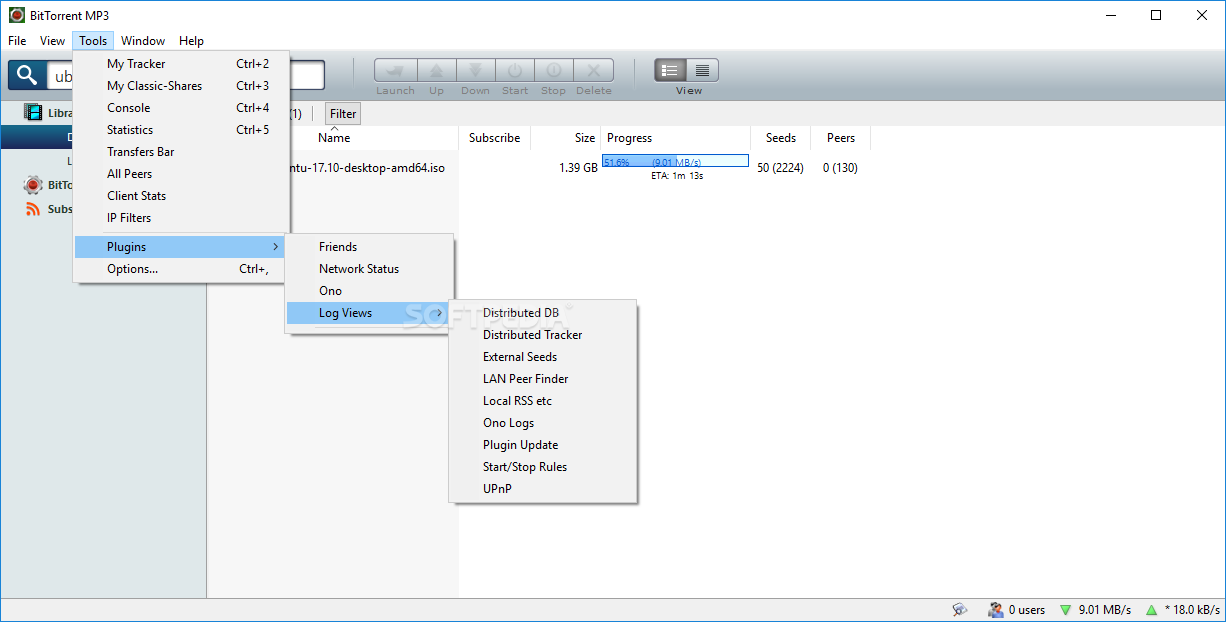1226x622 pixels.
Task: Select My Classic-Shares menu item
Action: [x=182, y=86]
